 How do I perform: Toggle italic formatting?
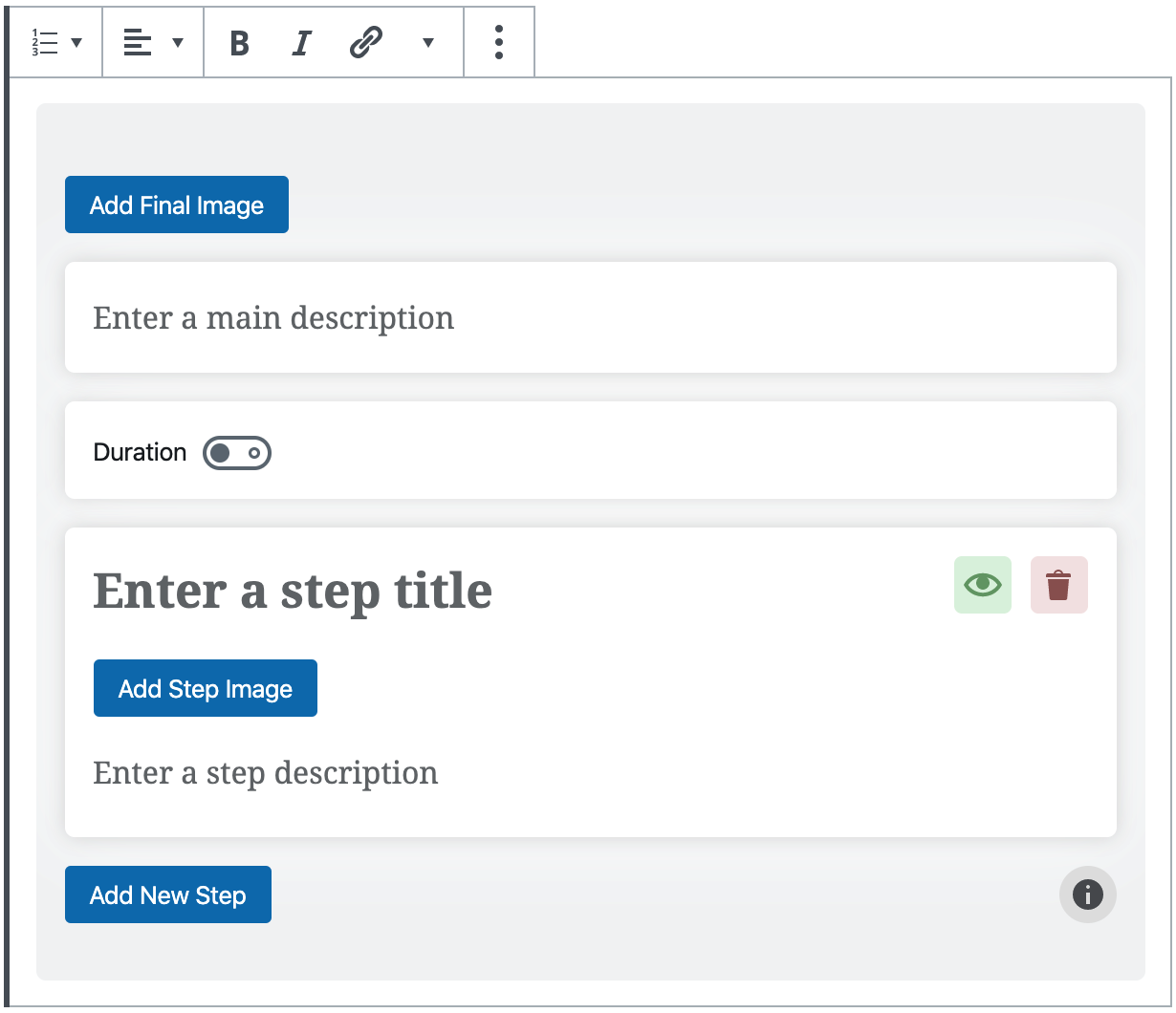(302, 42)
